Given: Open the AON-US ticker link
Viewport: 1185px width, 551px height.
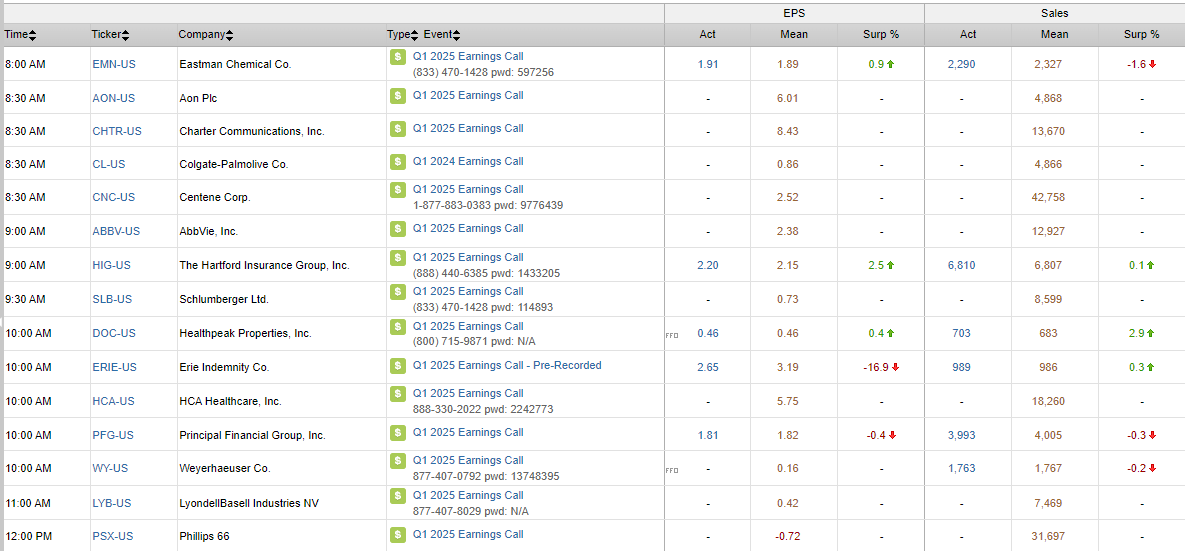Looking at the screenshot, I should (113, 98).
